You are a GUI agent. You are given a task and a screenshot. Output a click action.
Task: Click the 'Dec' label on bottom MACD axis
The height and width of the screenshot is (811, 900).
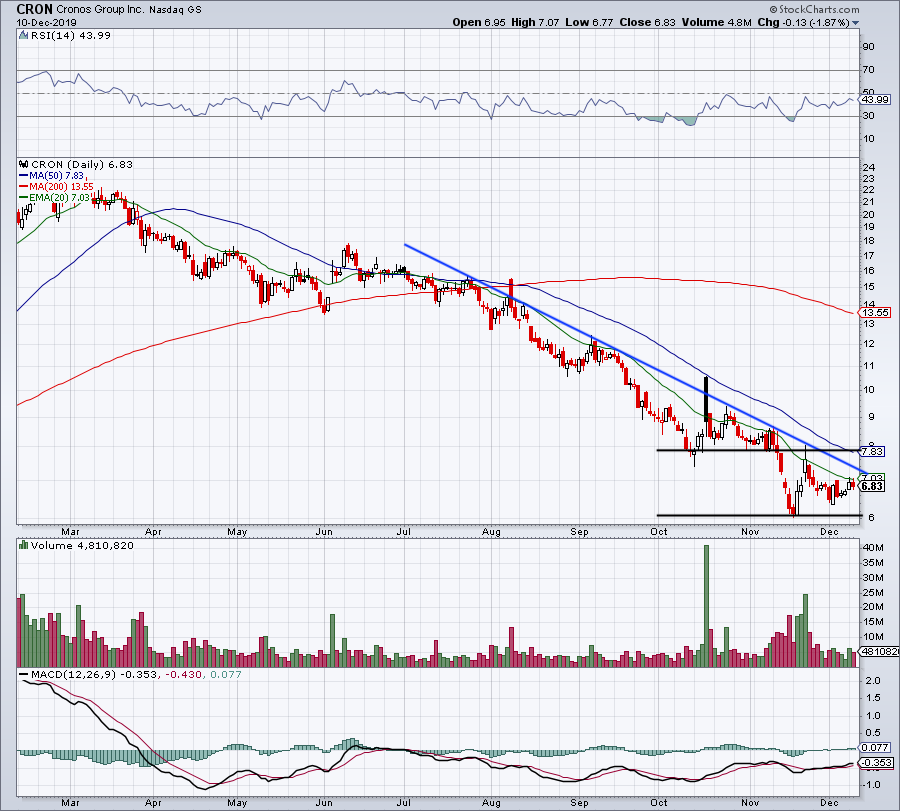pyautogui.click(x=829, y=802)
